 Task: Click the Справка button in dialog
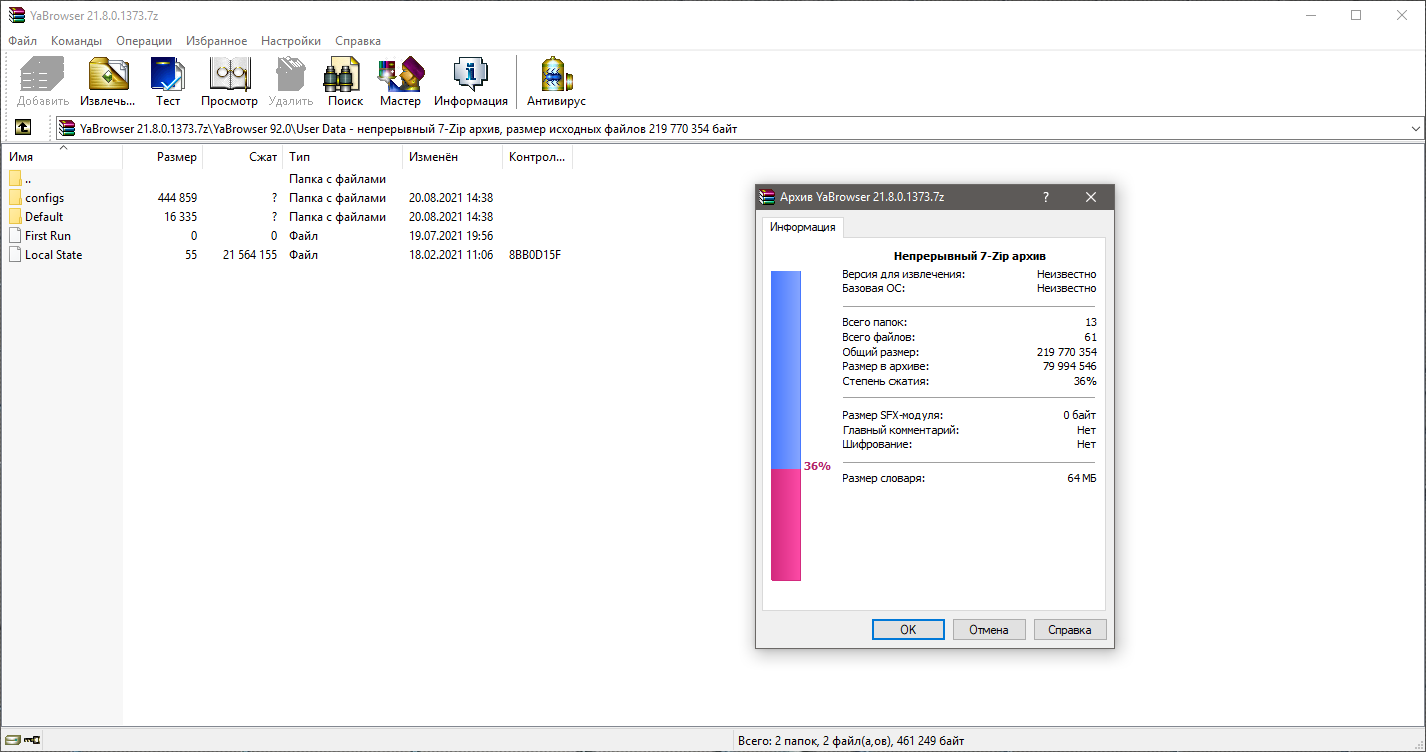click(1070, 630)
